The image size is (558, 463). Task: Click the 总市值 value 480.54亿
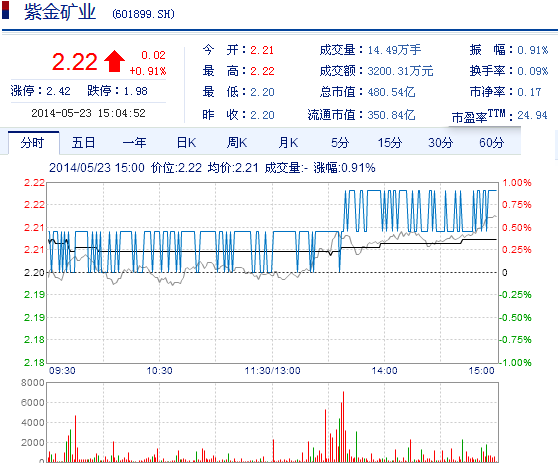[391, 92]
